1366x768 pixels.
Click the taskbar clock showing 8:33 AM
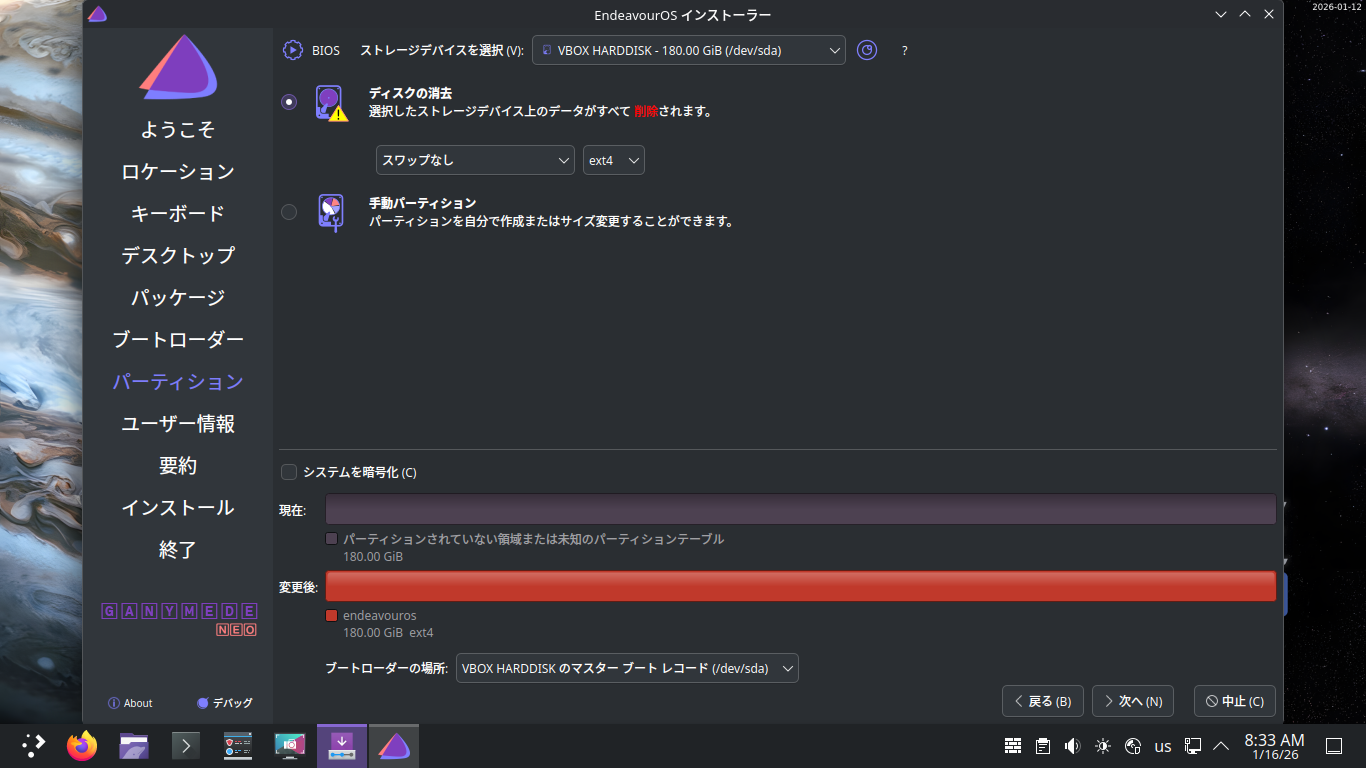pyautogui.click(x=1274, y=746)
